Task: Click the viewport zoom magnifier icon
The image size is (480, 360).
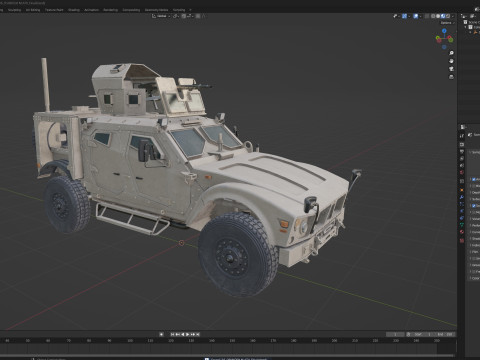Action: [451, 53]
